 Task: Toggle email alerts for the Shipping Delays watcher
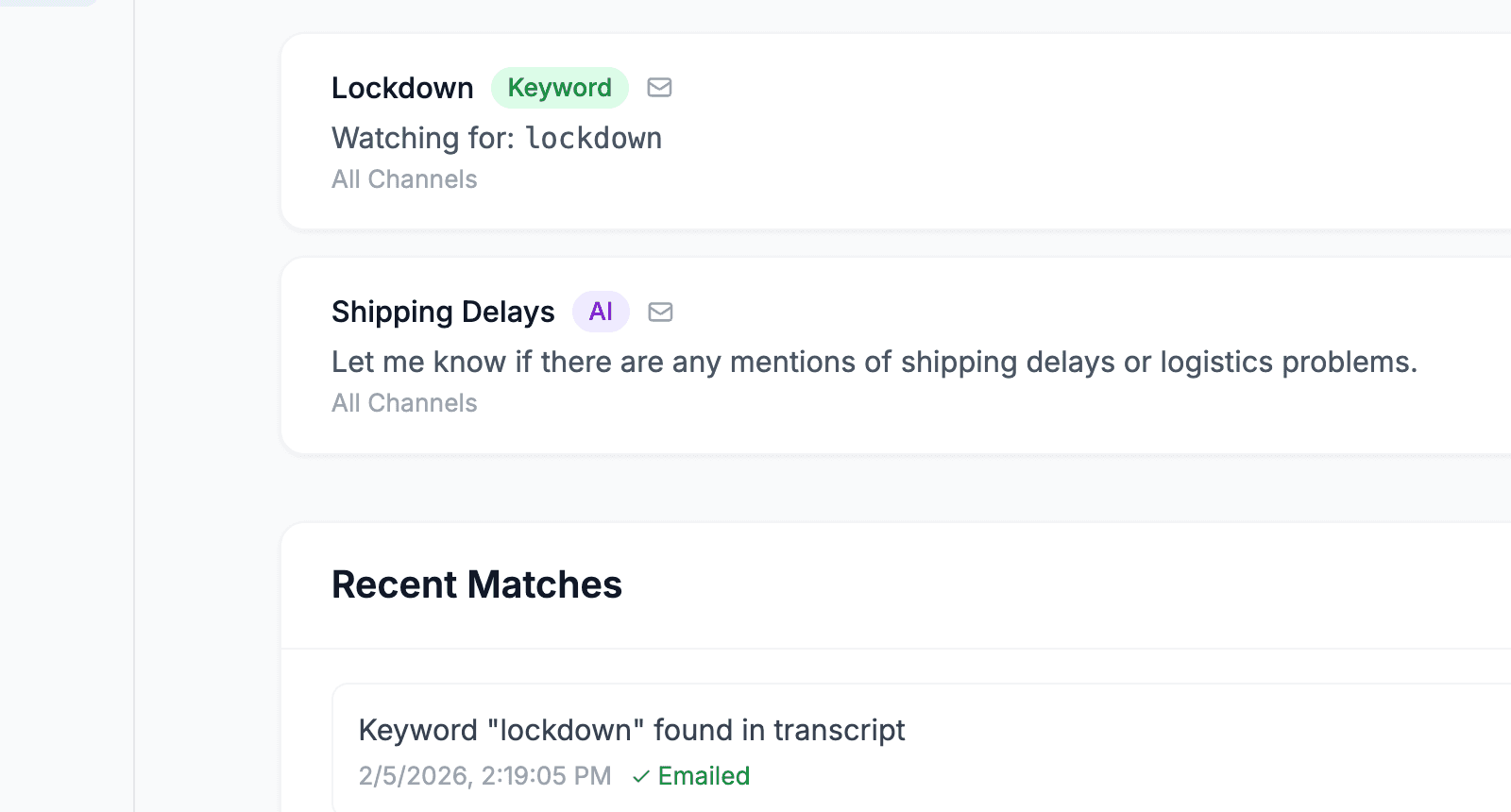point(660,312)
